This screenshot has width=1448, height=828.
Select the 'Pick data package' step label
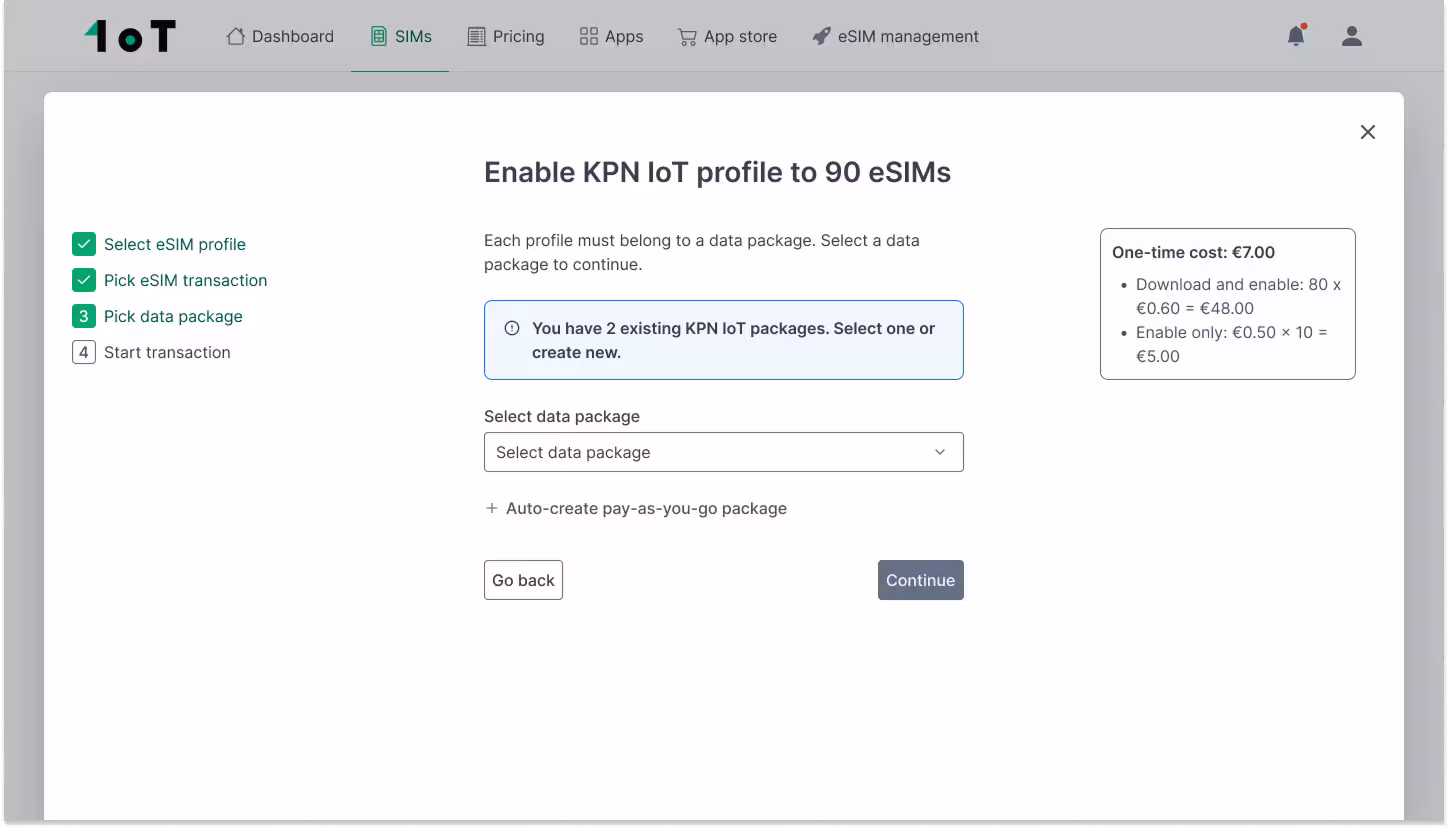coord(173,316)
